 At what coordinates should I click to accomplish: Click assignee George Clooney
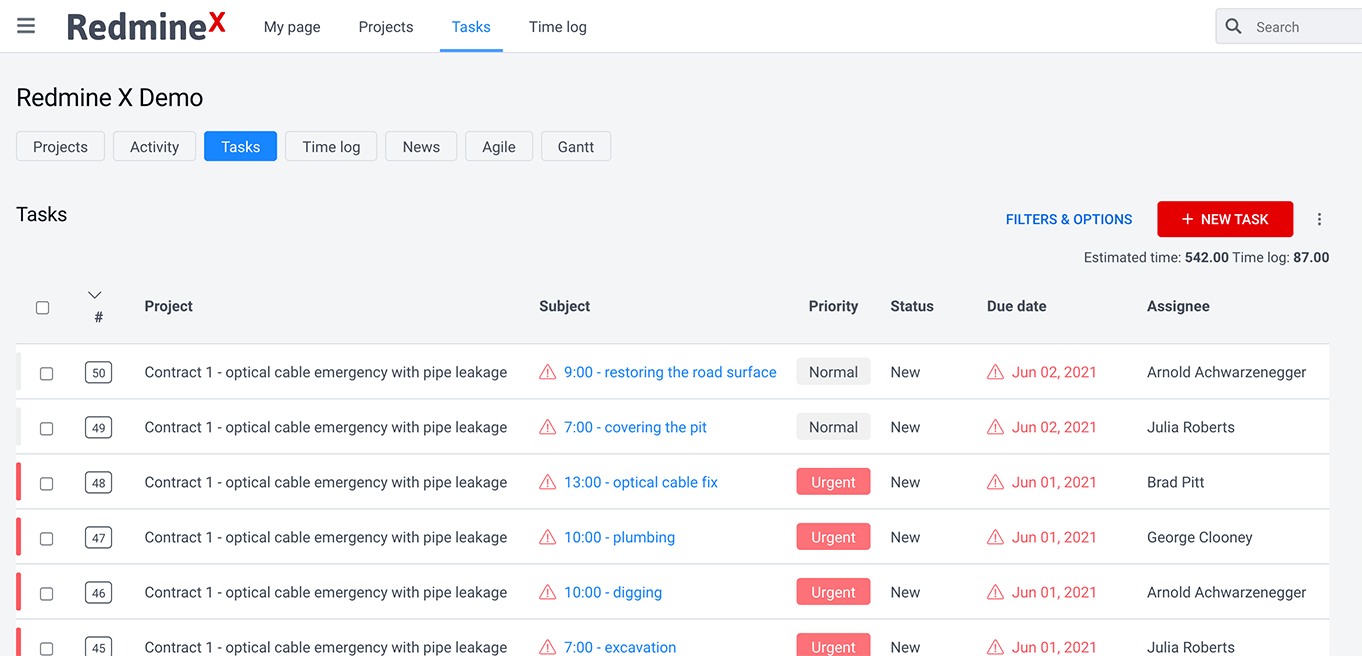coord(1200,537)
